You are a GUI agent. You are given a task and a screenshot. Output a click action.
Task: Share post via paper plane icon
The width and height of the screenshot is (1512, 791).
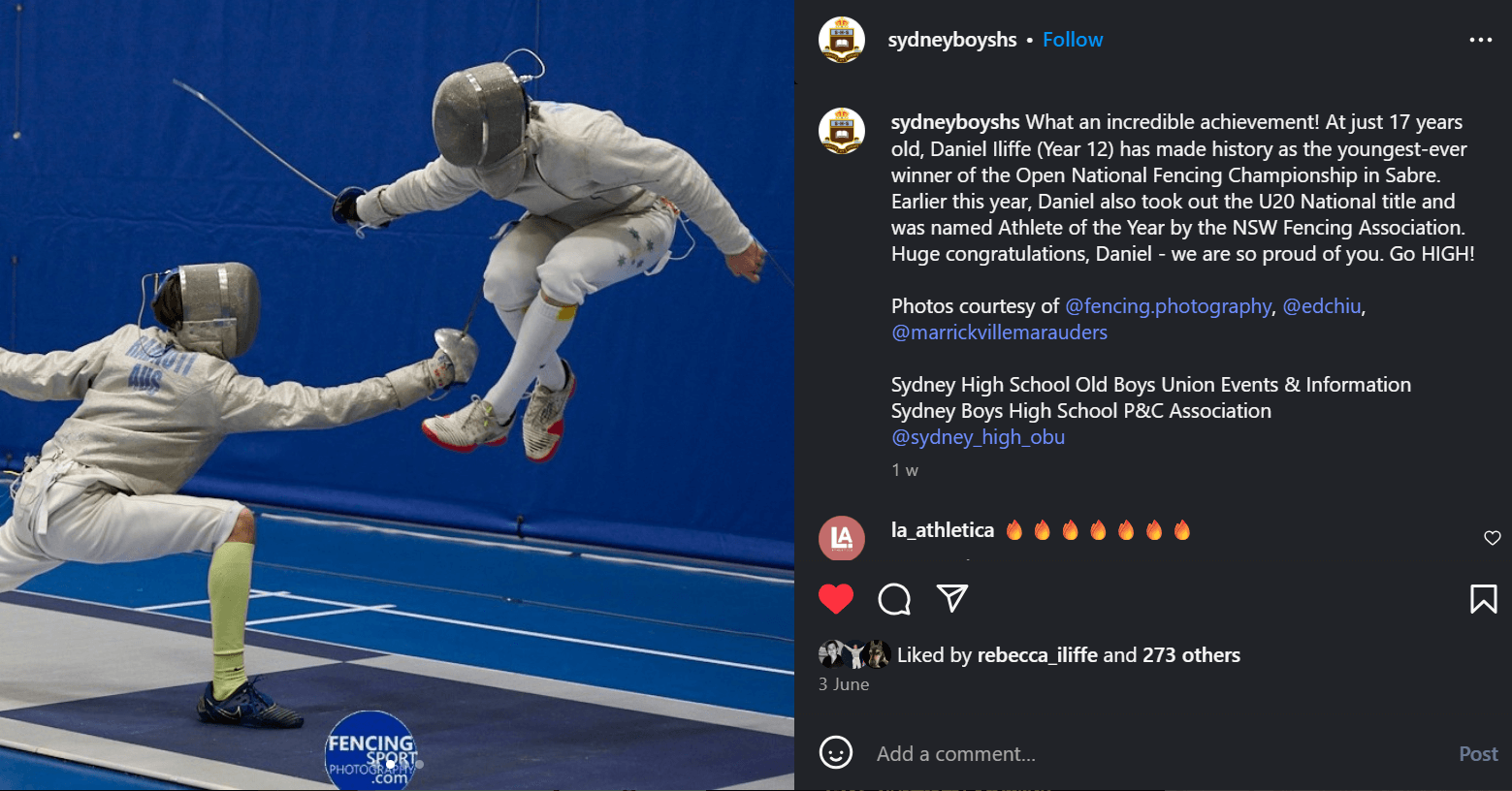pos(952,598)
